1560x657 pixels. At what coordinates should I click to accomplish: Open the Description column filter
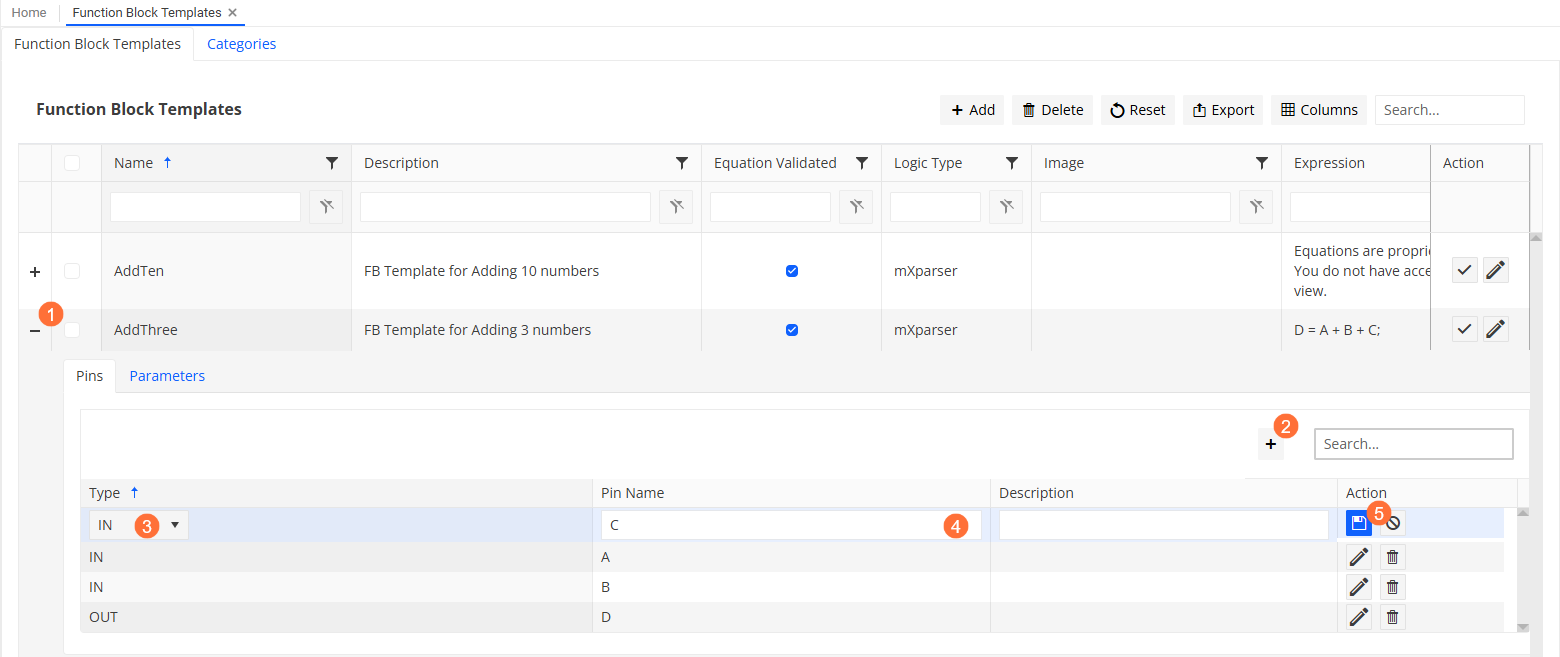682,163
